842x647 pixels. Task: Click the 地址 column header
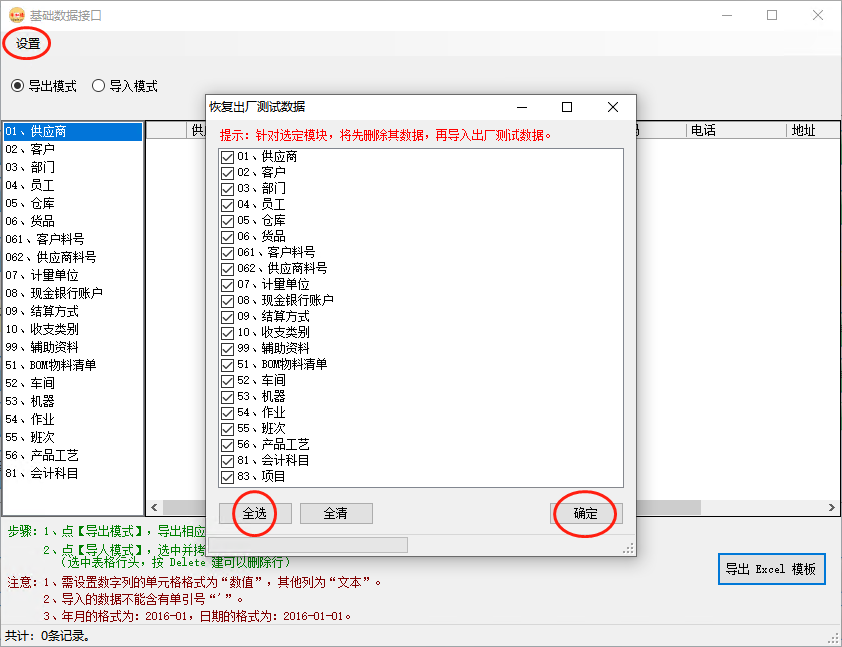coord(803,130)
